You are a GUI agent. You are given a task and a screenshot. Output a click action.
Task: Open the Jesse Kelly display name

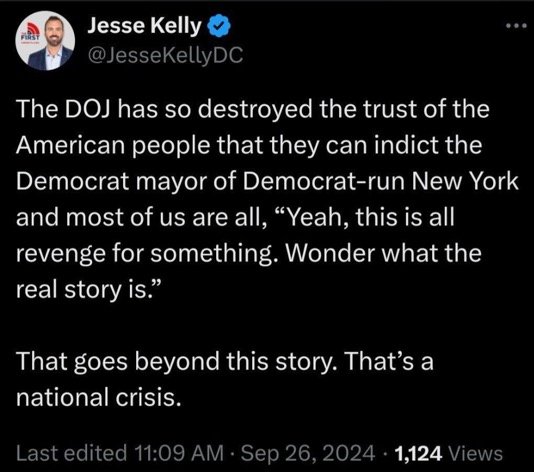[x=145, y=26]
